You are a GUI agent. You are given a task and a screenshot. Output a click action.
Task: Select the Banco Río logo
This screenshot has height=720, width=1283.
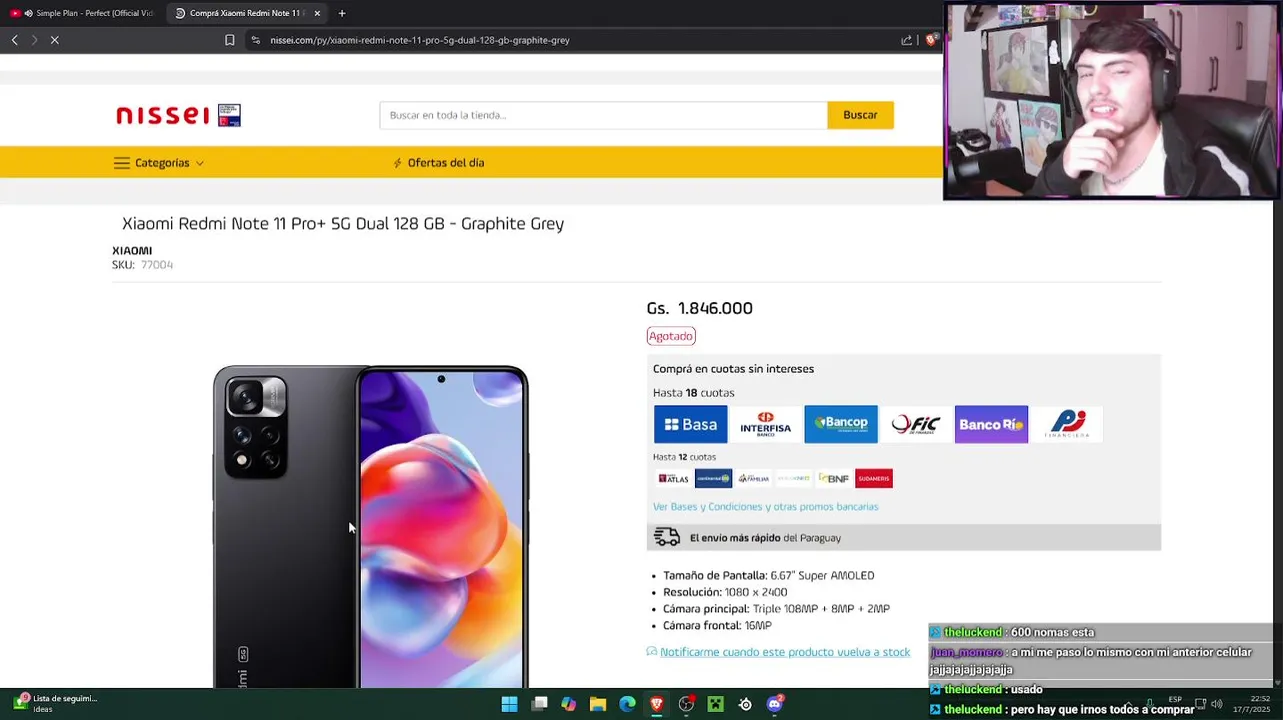click(x=991, y=424)
